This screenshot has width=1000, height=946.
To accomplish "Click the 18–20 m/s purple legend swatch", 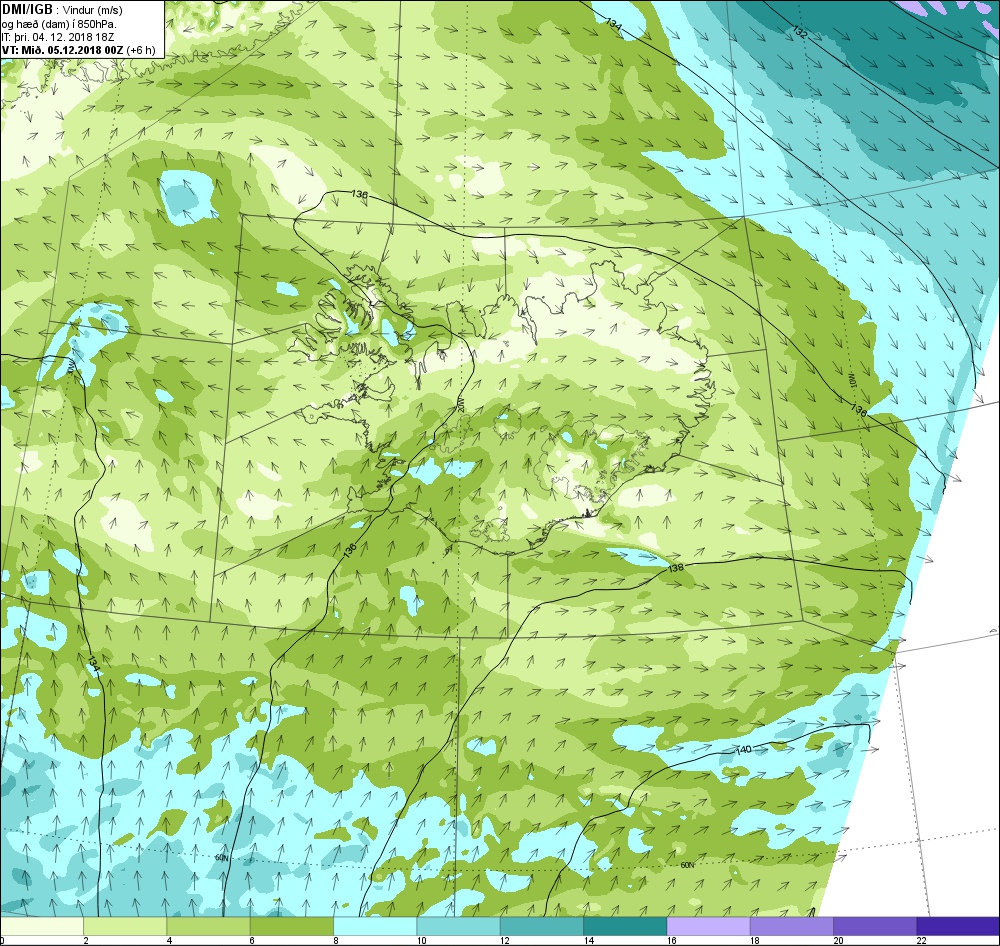I will pyautogui.click(x=792, y=925).
